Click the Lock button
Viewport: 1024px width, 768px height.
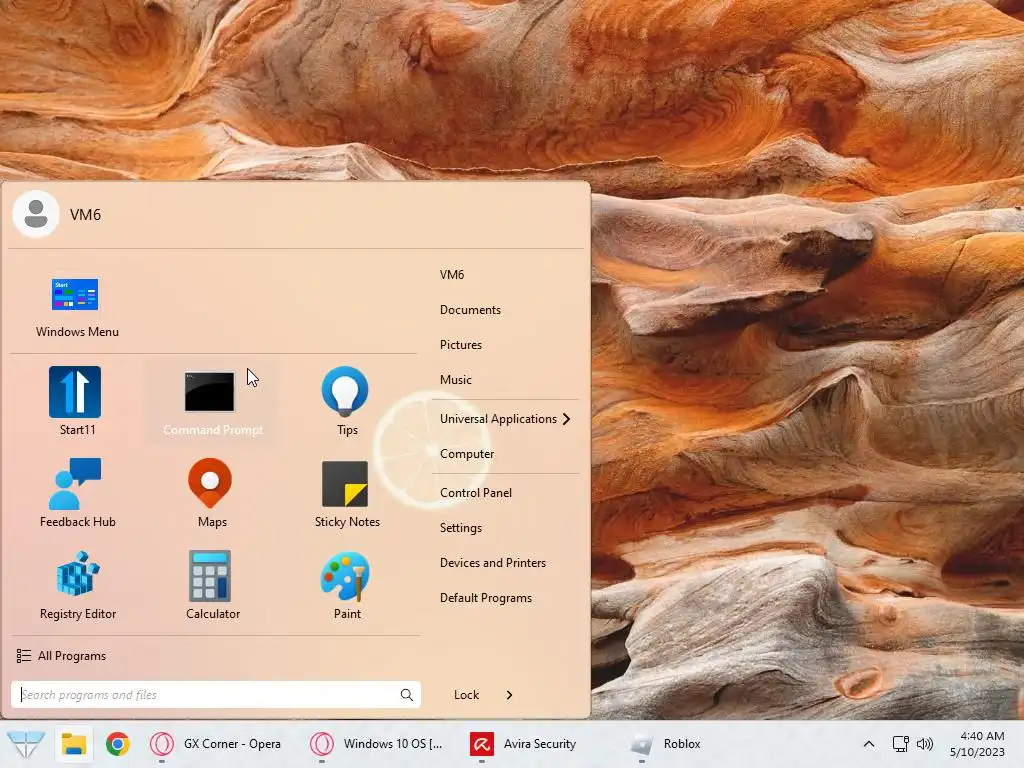[466, 695]
